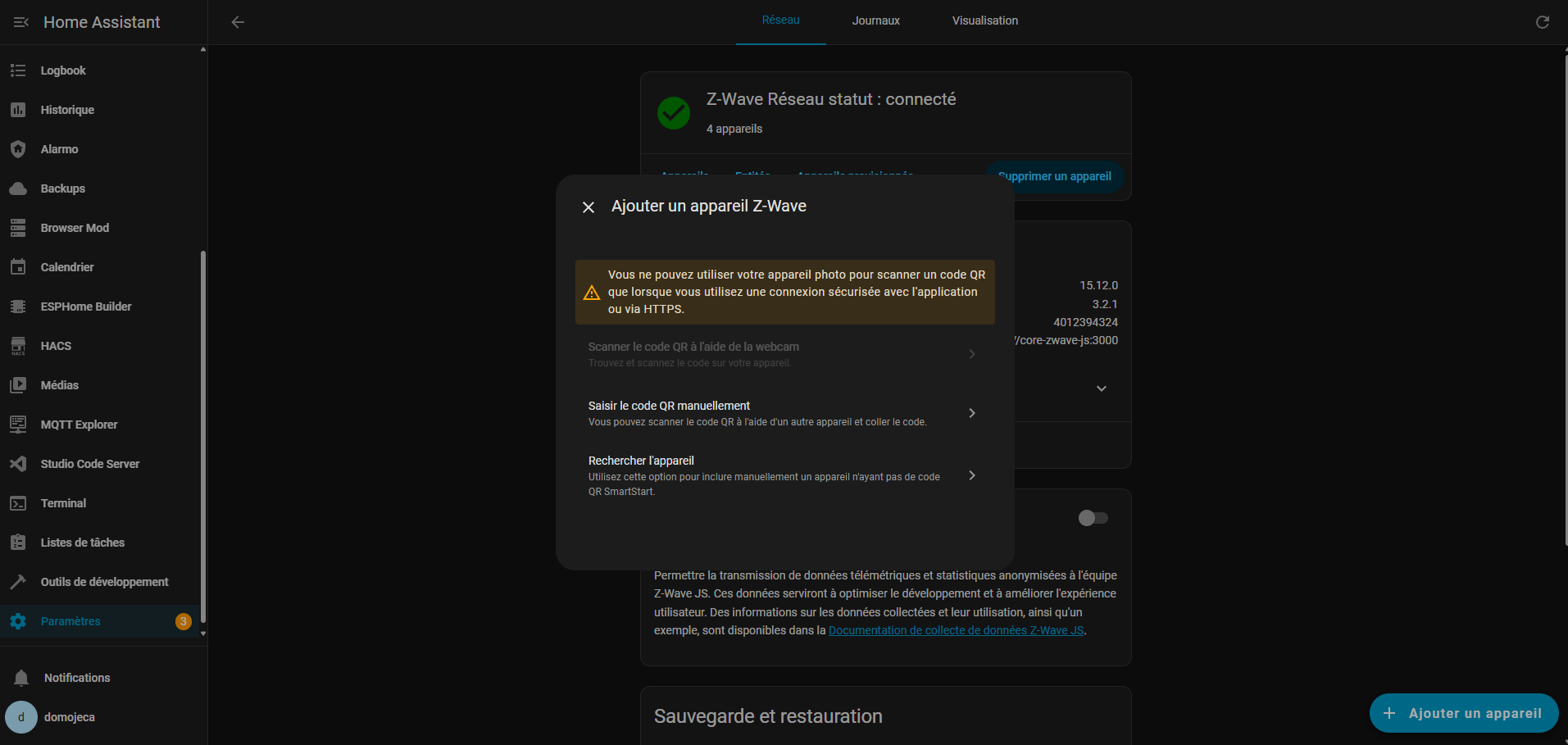Click the Notifications bell icon
Screen dimensions: 1568x745
[x=21, y=678]
